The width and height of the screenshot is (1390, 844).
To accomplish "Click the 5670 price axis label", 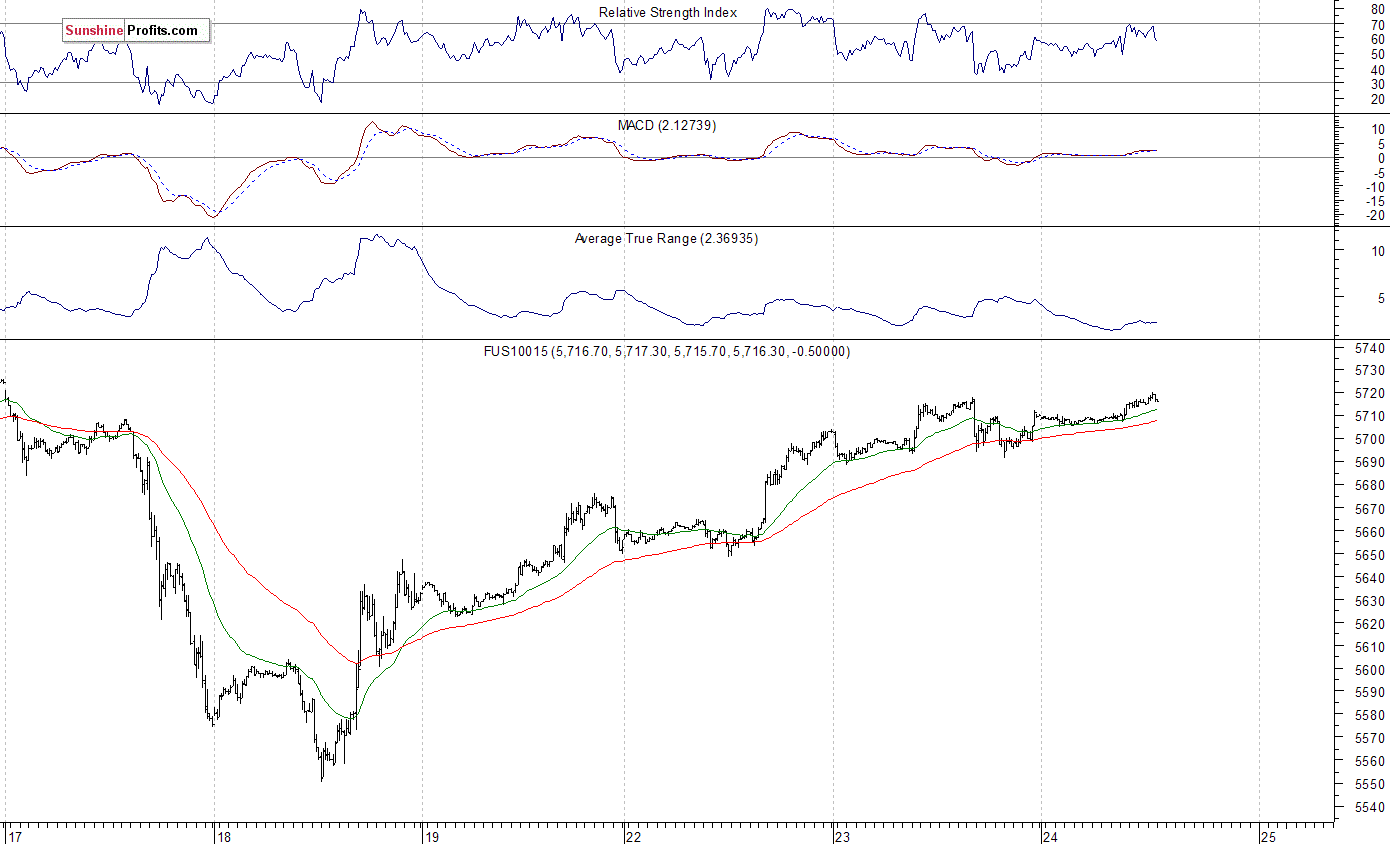I will pyautogui.click(x=1368, y=509).
